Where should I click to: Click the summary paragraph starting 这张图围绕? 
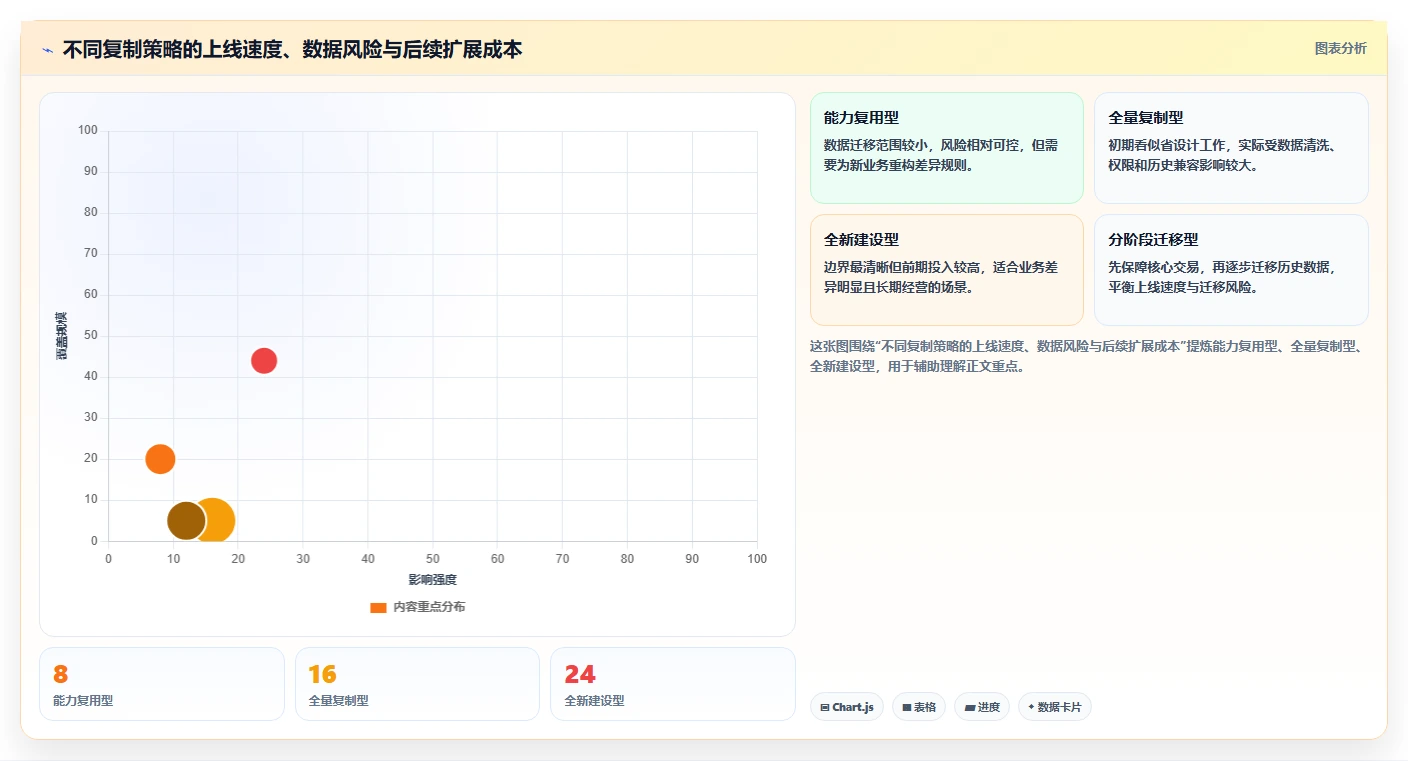pyautogui.click(x=1088, y=356)
